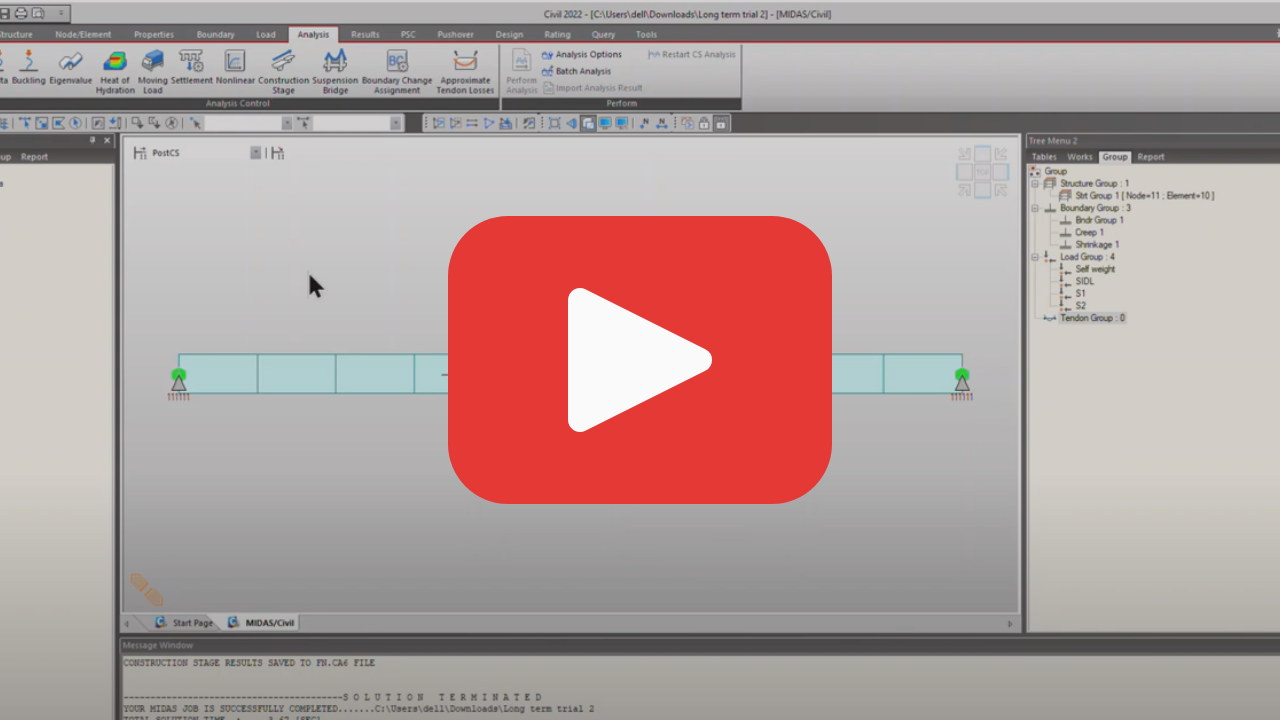Collapse the Structure Group tree node
Viewport: 1280px width, 720px height.
click(1036, 184)
